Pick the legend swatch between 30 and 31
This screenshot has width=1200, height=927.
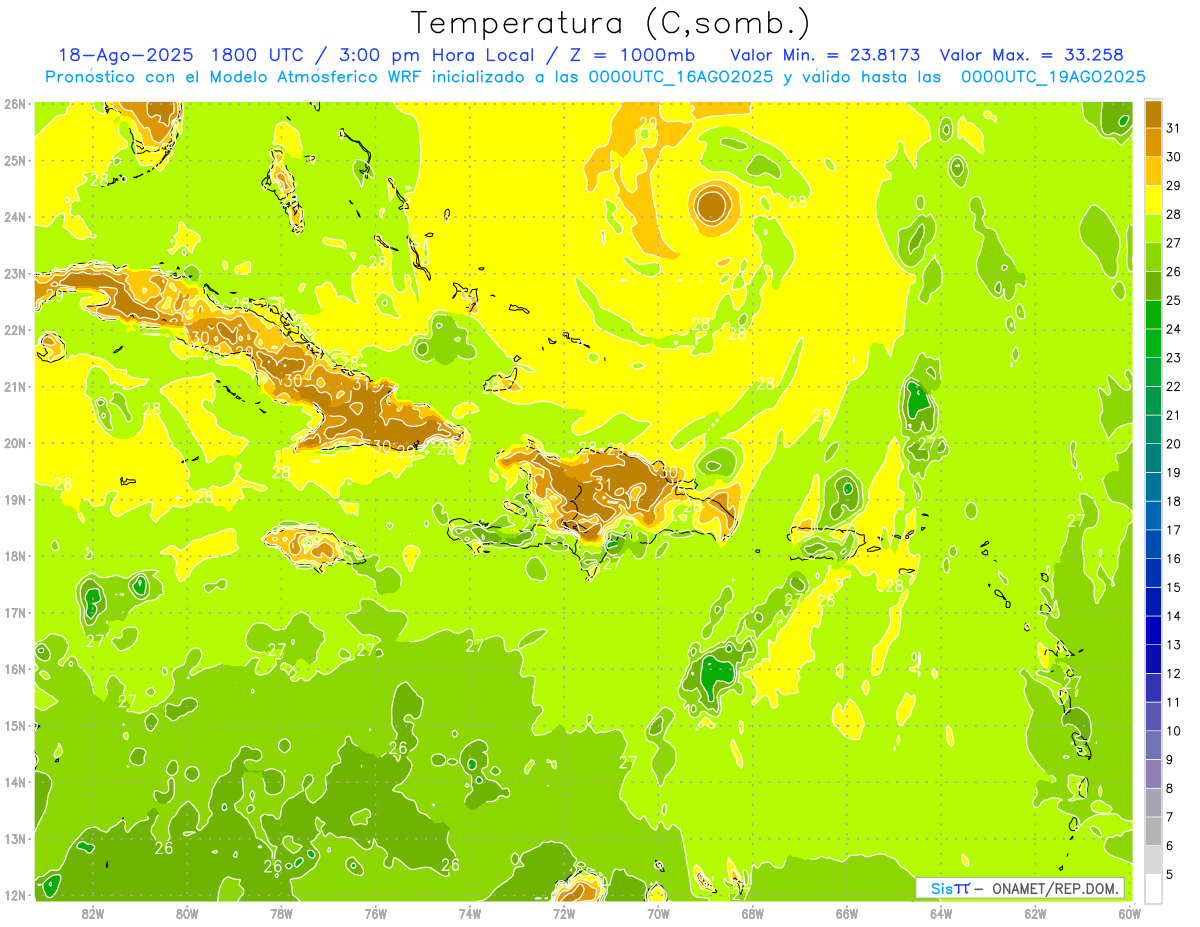click(x=1153, y=143)
